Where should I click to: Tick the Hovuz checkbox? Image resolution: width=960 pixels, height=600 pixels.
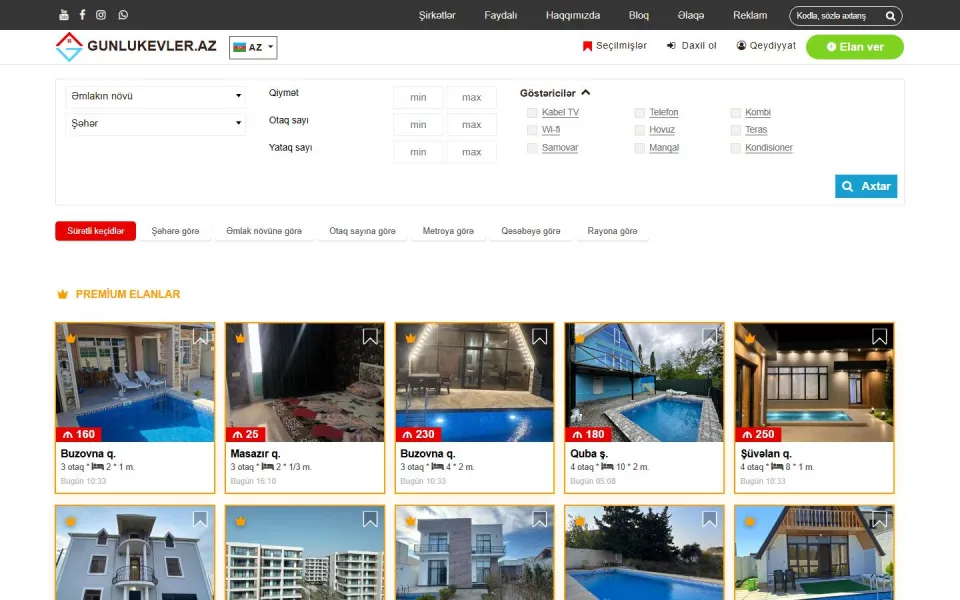[x=640, y=130]
